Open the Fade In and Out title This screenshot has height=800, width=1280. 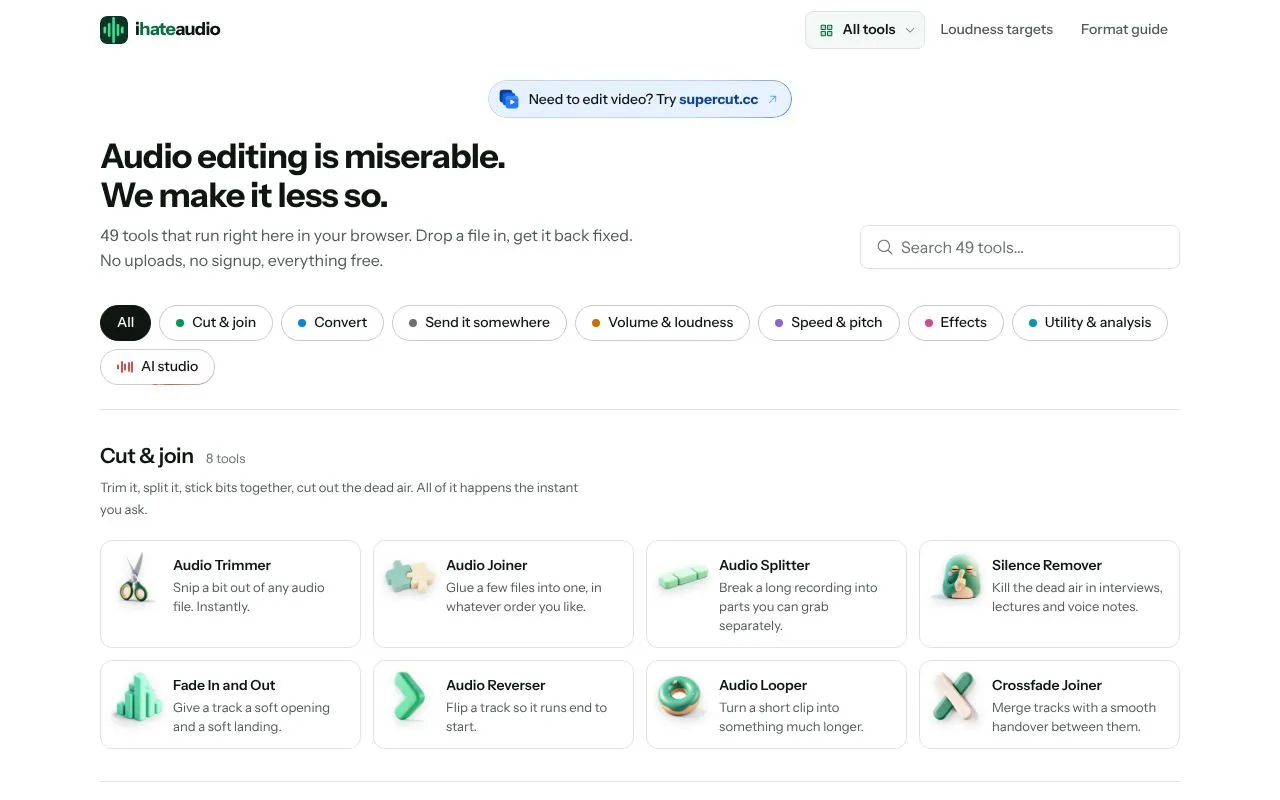224,685
